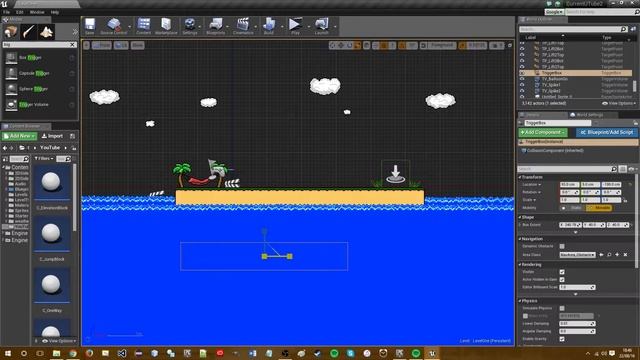The width and height of the screenshot is (640, 360).
Task: Select the C_ElevationBlock asset thumbnail
Action: 51,183
